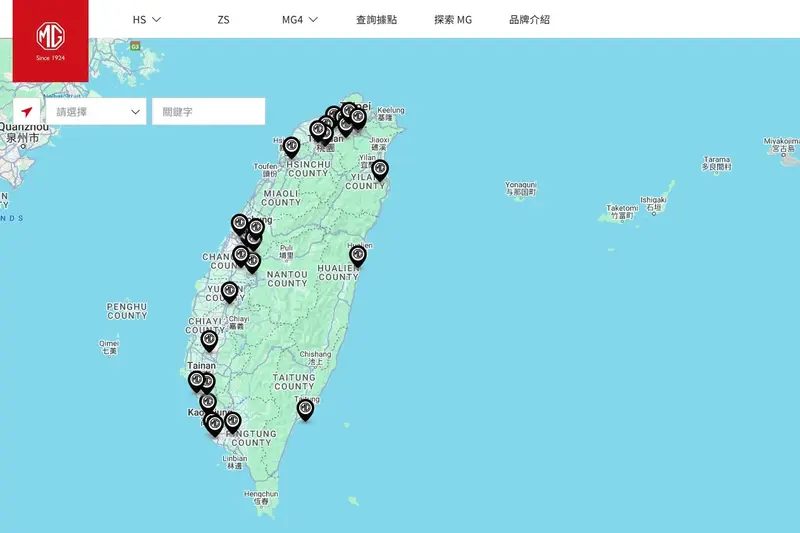800x533 pixels.
Task: Open the 請選擇 dropdown selector
Action: coord(96,112)
